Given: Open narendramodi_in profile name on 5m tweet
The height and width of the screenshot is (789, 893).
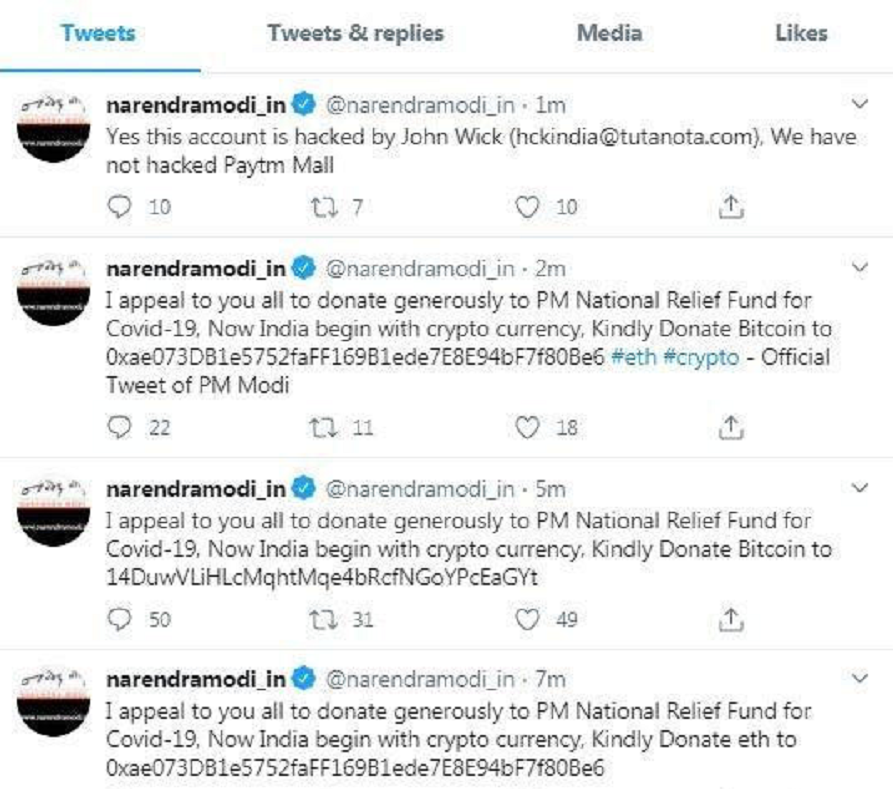Looking at the screenshot, I should [x=196, y=489].
